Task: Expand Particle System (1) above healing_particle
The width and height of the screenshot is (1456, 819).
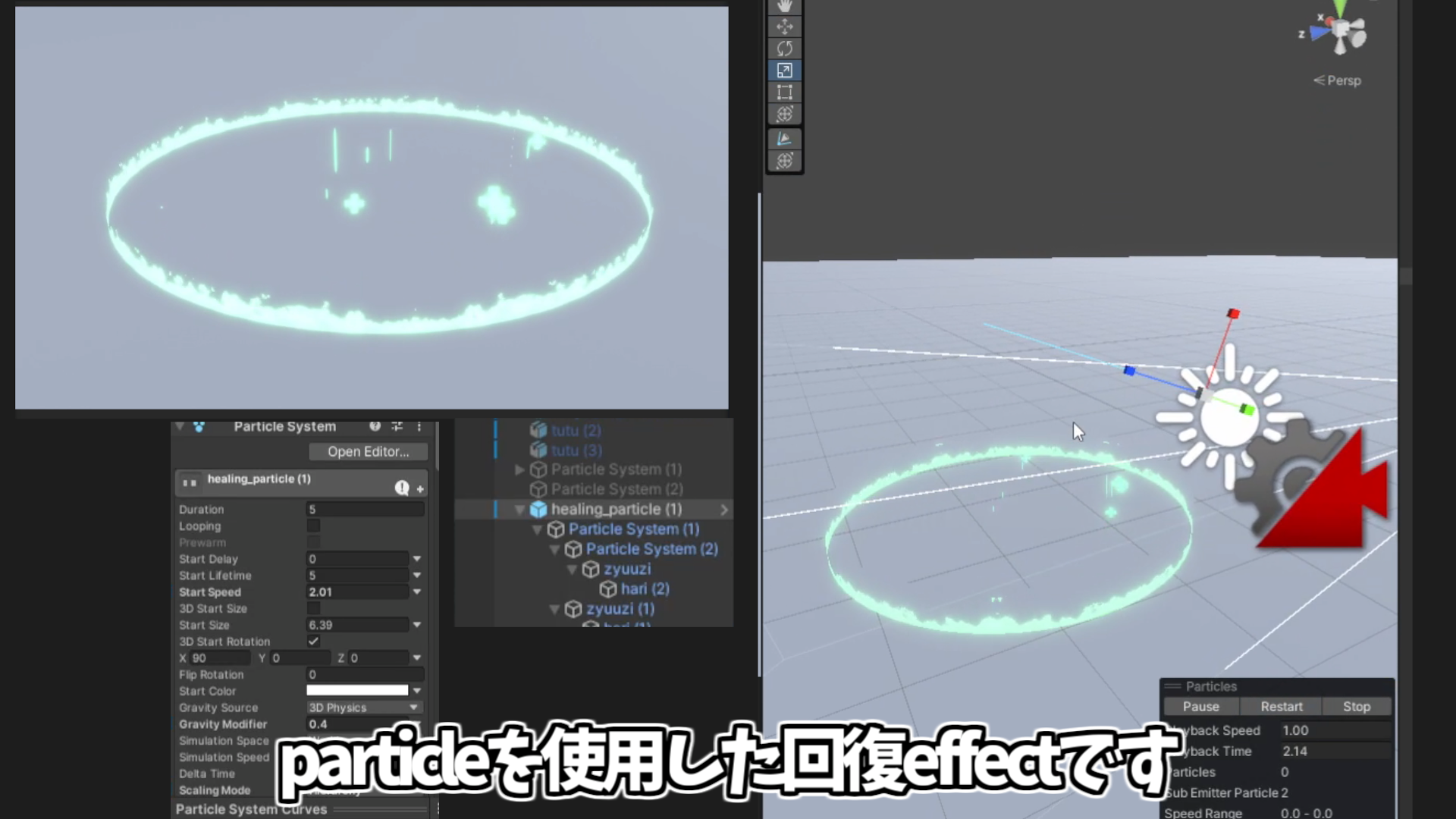Action: tap(519, 469)
